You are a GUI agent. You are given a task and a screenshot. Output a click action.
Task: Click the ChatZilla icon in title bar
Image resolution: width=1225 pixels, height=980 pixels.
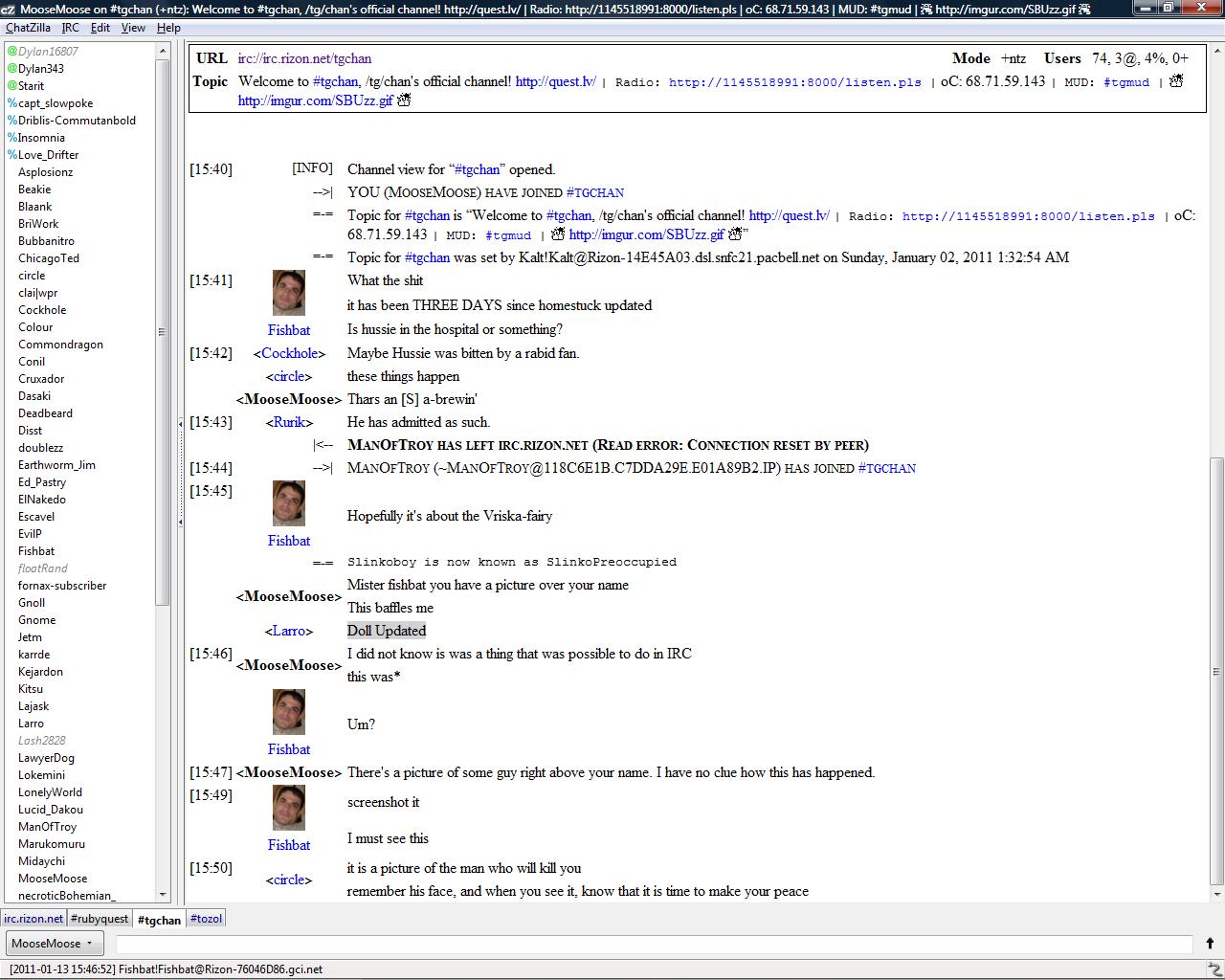tap(8, 9)
